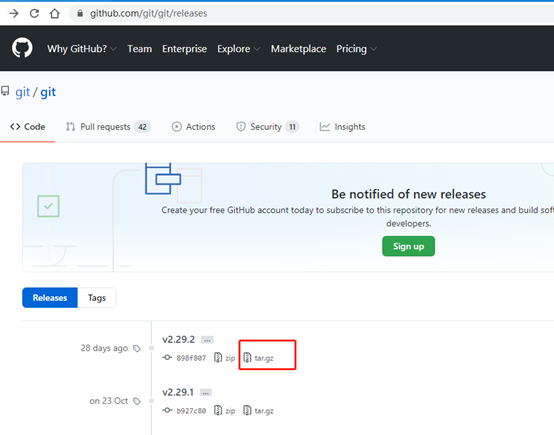Click the 28 days ago date text
The height and width of the screenshot is (435, 554).
(104, 348)
